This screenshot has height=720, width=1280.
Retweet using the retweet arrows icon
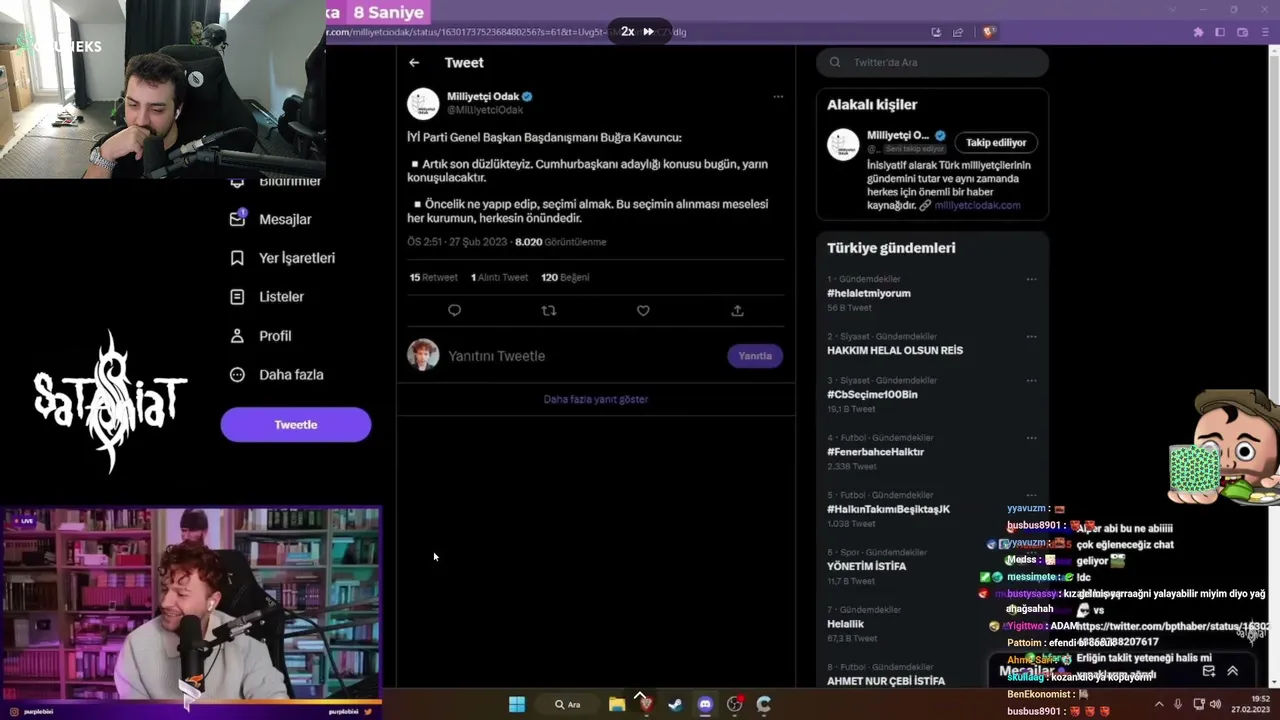(548, 311)
